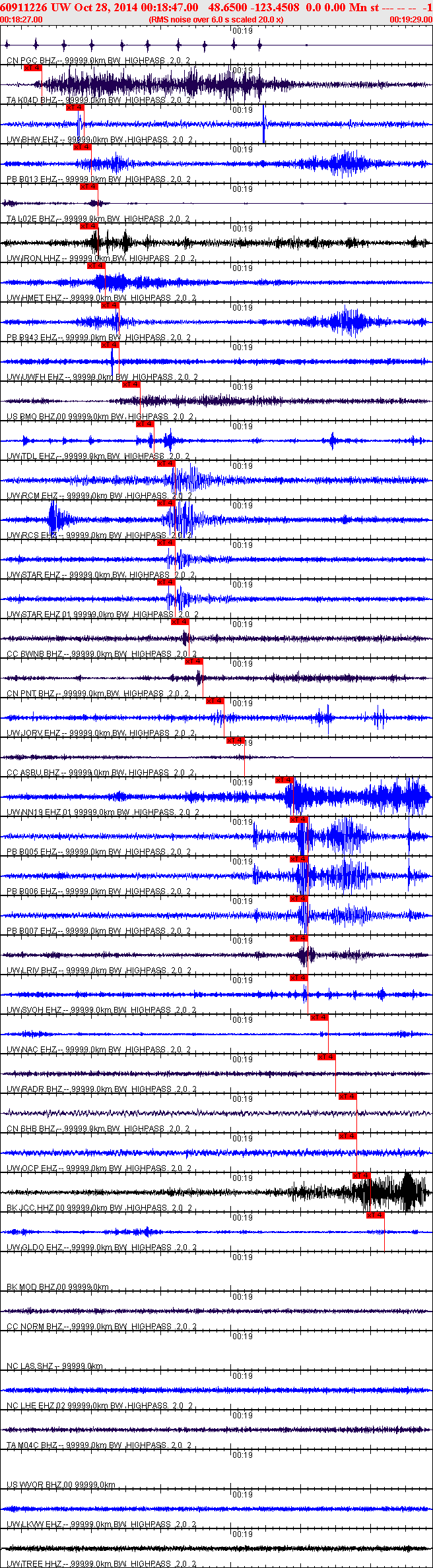Select the PB B013 EHZ station label
The width and height of the screenshot is (433, 1568).
pos(98,179)
